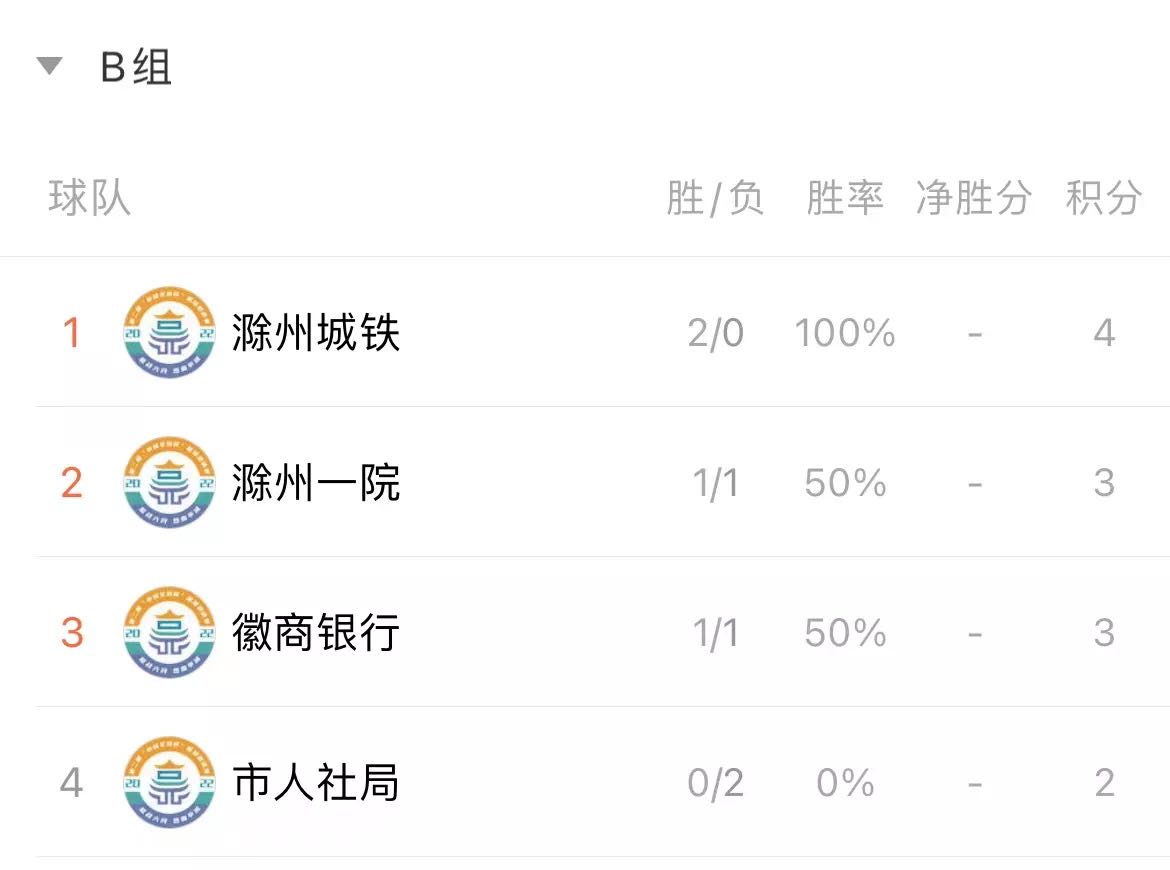1170x870 pixels.
Task: Click the 积分 column header
Action: (1104, 198)
